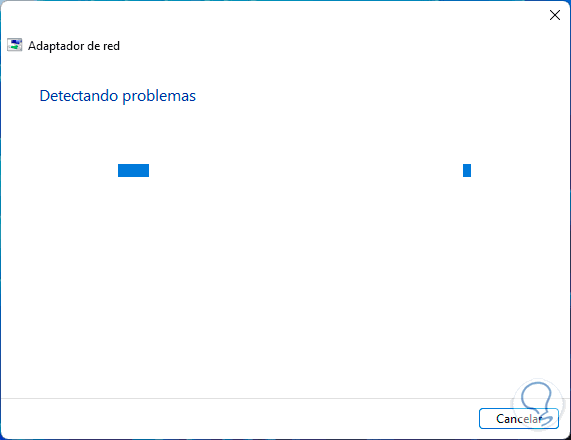
Task: Click the narrow blue progress block
Action: (467, 170)
